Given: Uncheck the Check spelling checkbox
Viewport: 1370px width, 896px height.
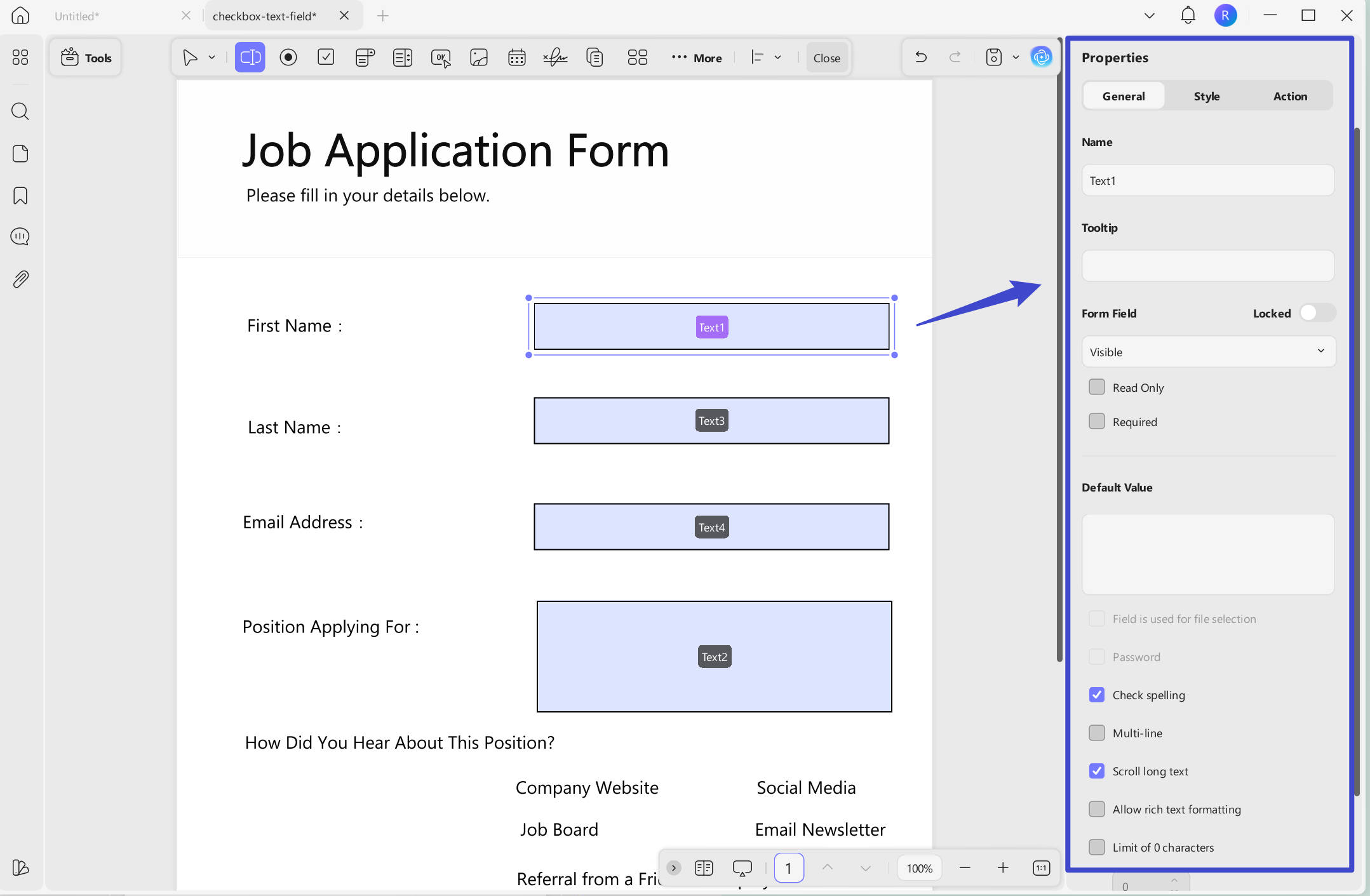Looking at the screenshot, I should (x=1097, y=695).
